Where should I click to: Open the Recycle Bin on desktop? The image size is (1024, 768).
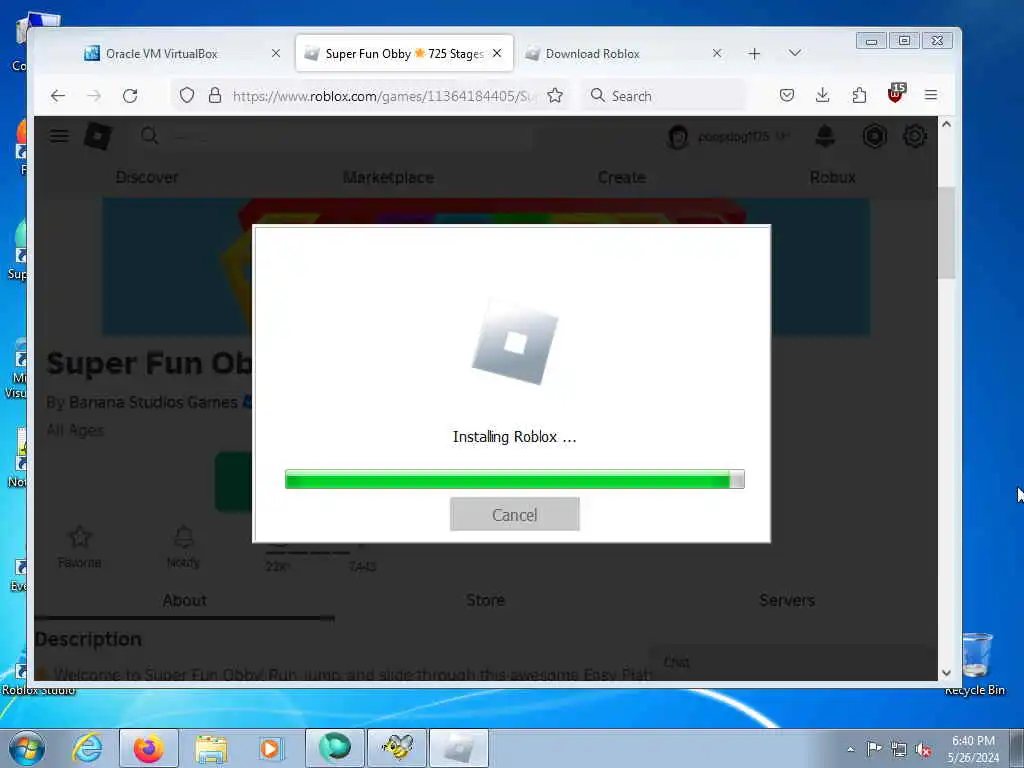click(x=976, y=663)
